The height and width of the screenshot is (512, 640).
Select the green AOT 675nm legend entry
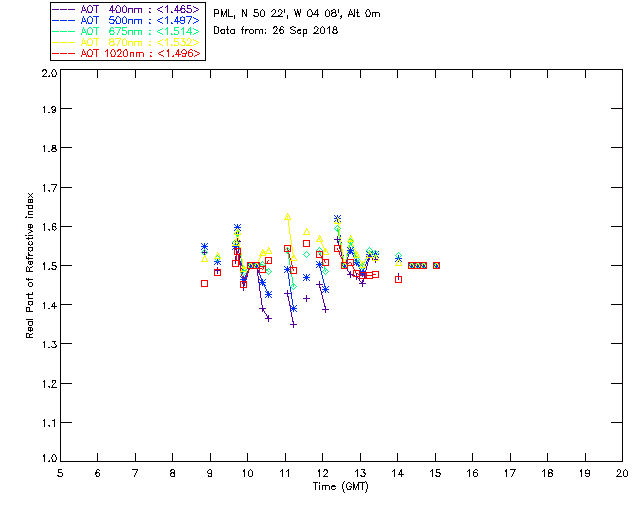(127, 31)
